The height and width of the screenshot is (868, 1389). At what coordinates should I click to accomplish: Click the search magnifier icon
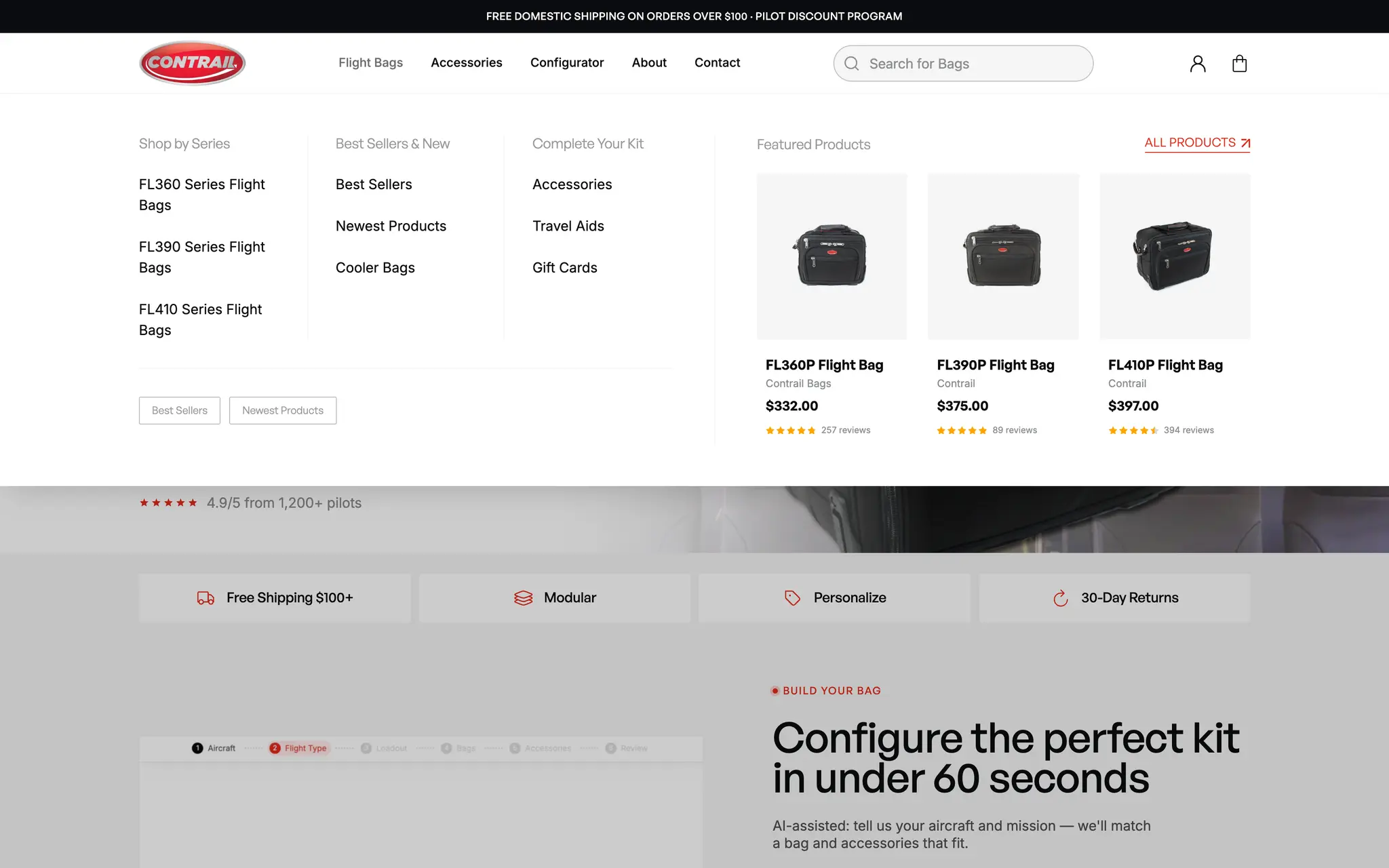pos(851,63)
